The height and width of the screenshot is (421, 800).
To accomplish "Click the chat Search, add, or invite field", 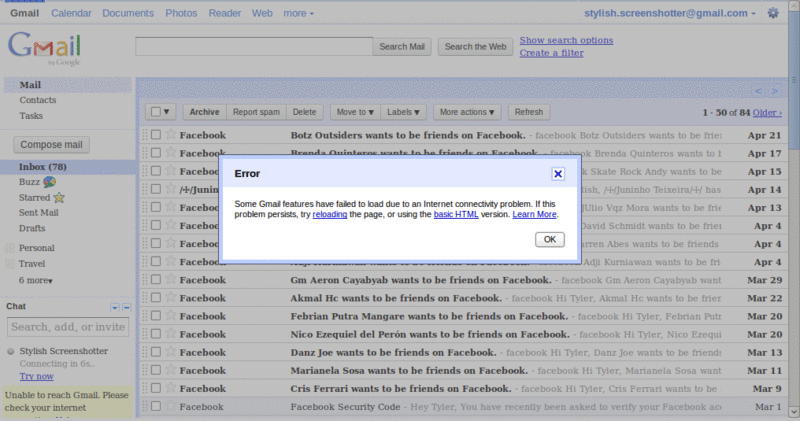I will click(68, 327).
